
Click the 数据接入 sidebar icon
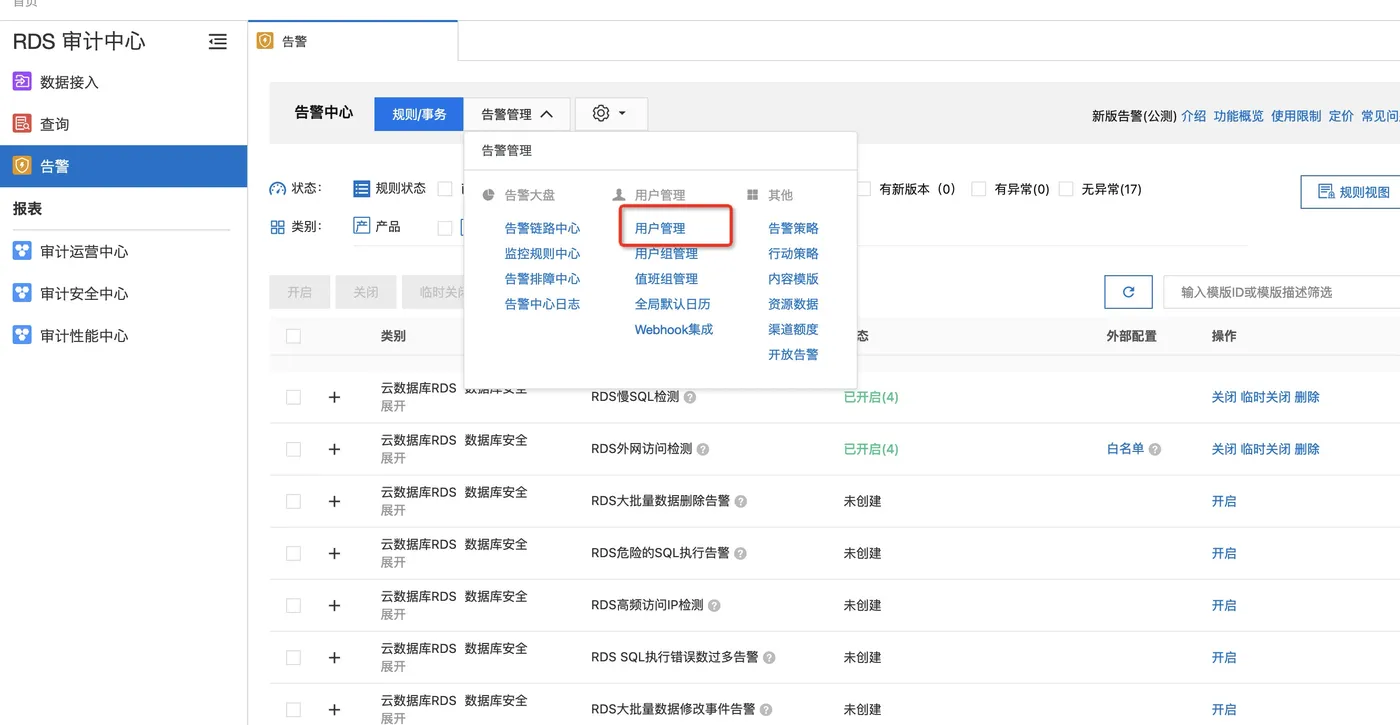click(22, 82)
